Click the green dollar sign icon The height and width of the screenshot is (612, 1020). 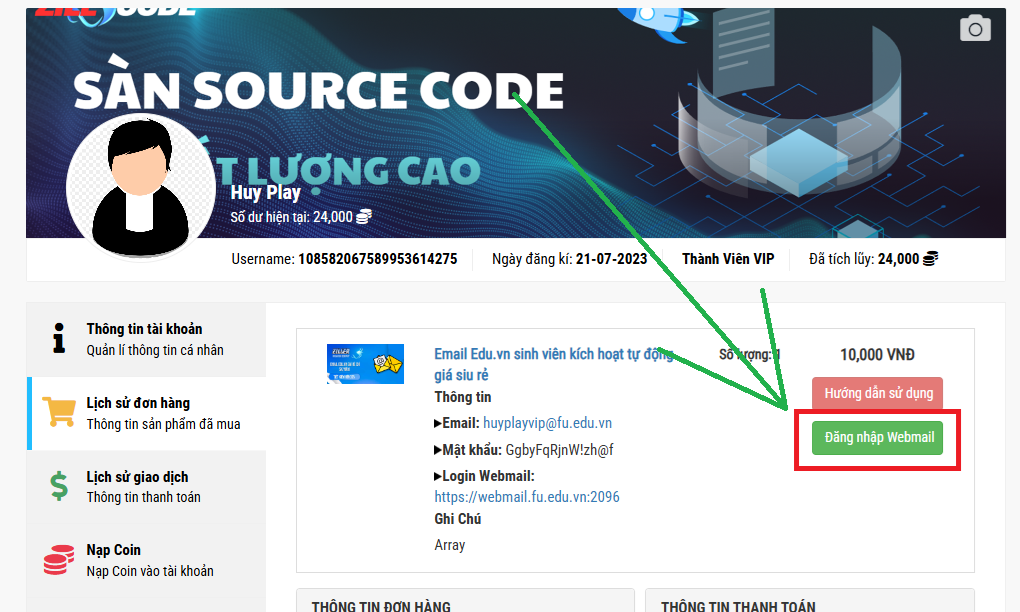59,486
